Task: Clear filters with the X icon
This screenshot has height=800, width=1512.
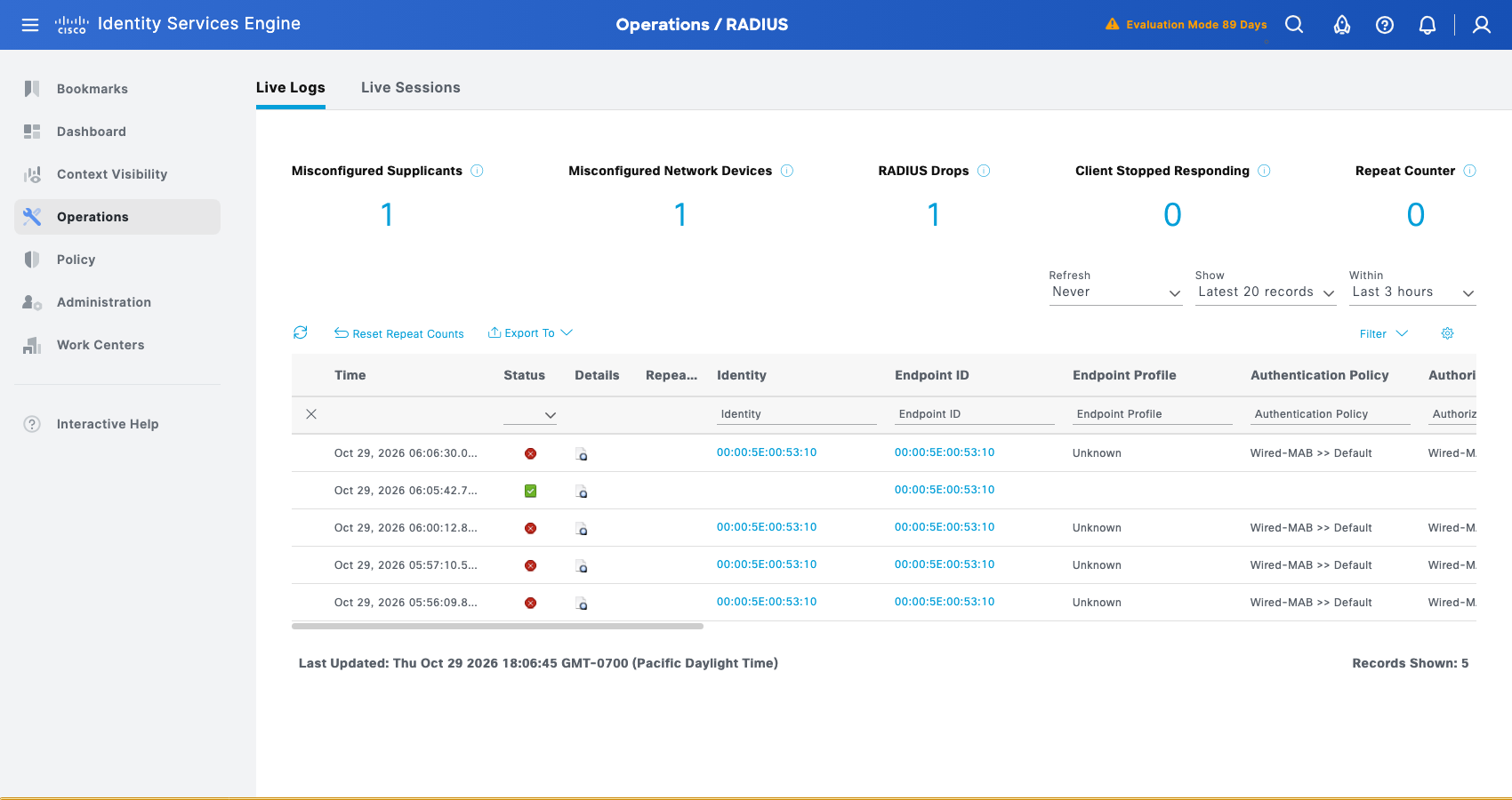Action: click(x=311, y=414)
